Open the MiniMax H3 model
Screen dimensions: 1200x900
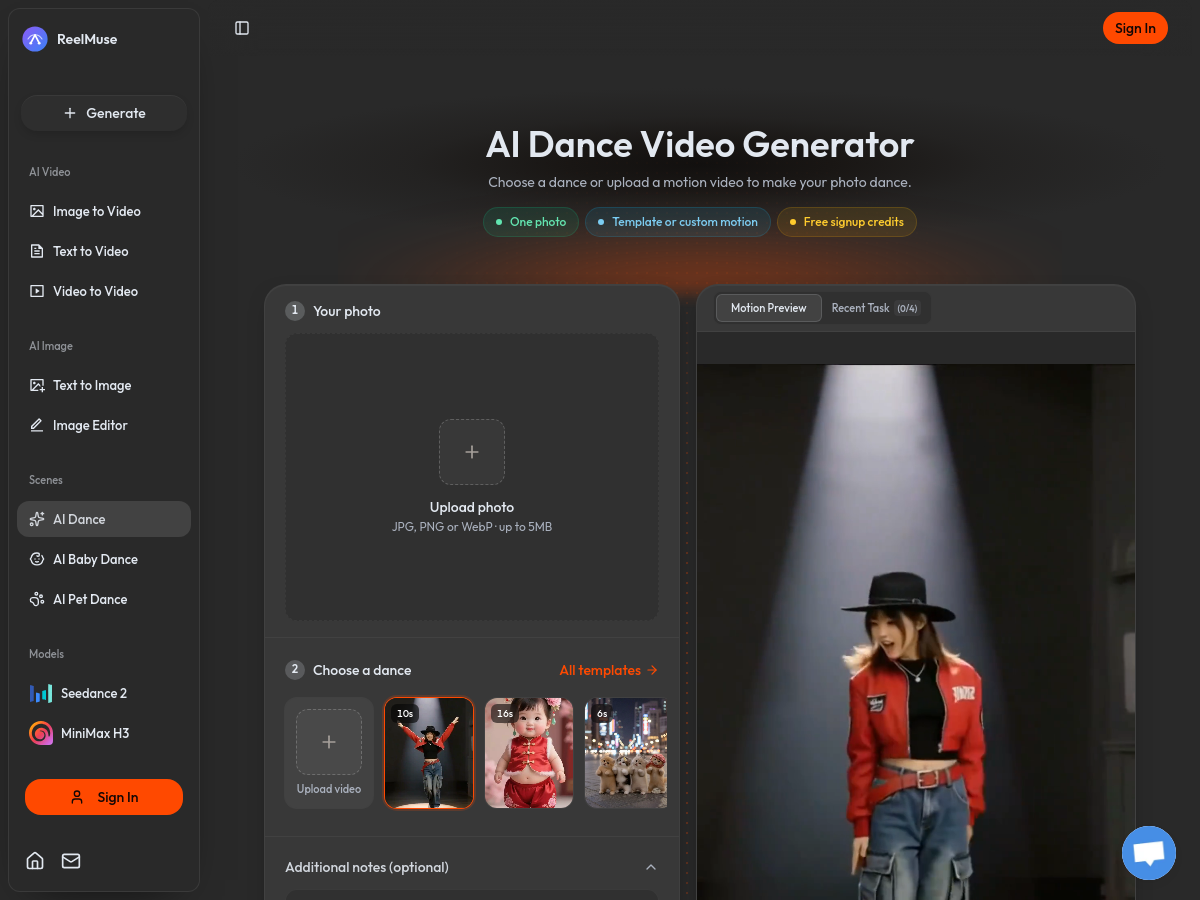(104, 733)
